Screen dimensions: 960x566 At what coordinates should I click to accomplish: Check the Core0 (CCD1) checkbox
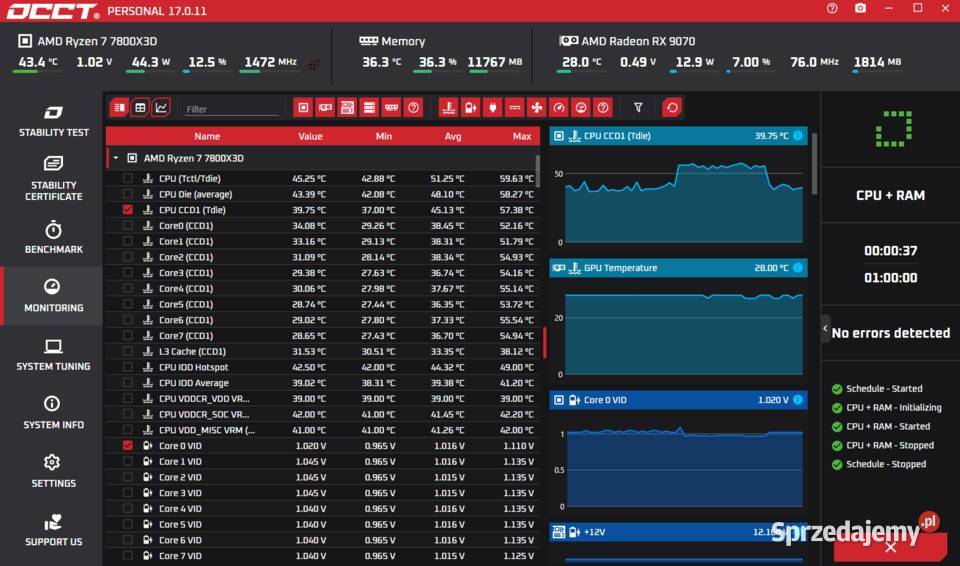tap(127, 225)
